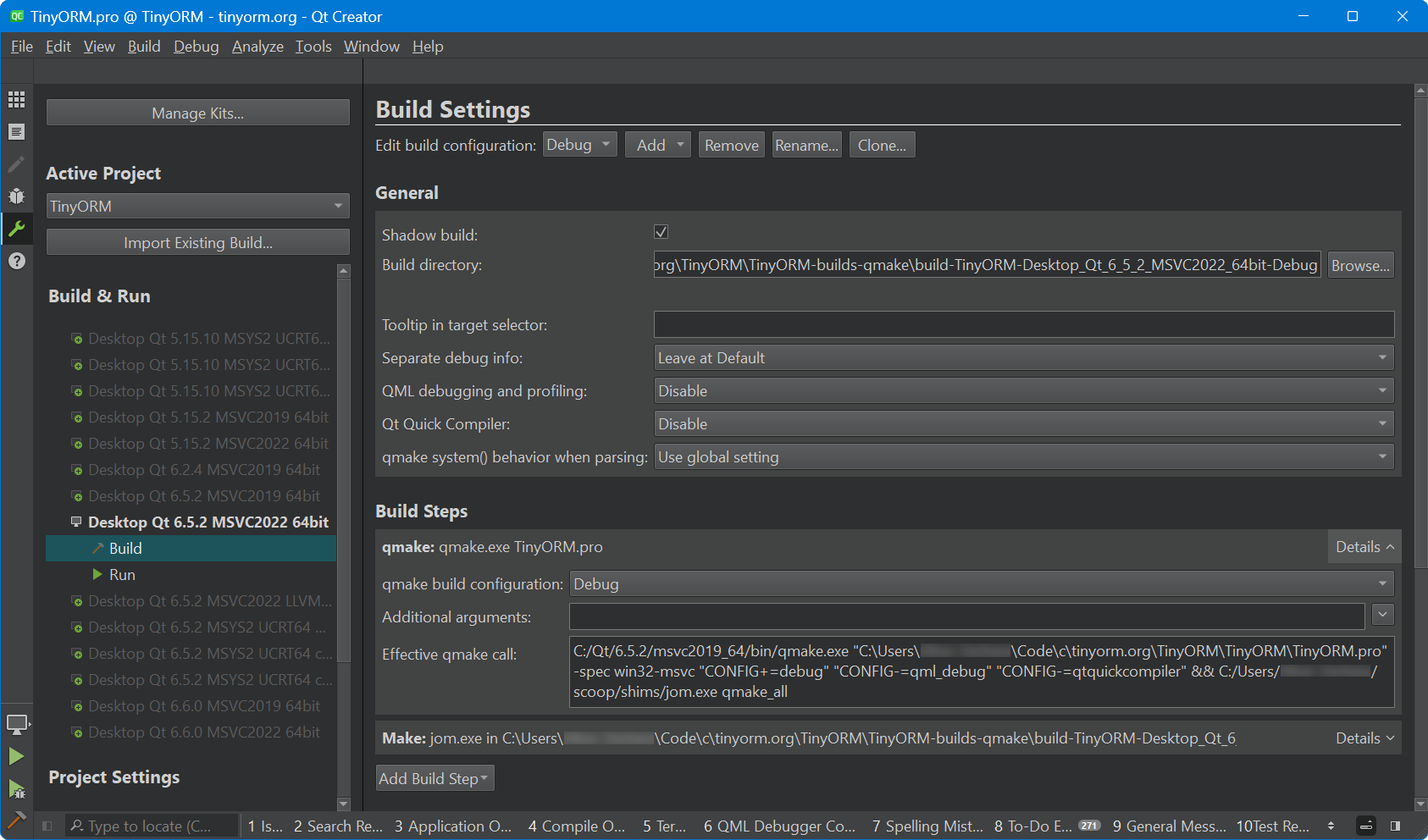Viewport: 1428px width, 840px height.
Task: Toggle the right sidebar icon
Action: 1395,826
